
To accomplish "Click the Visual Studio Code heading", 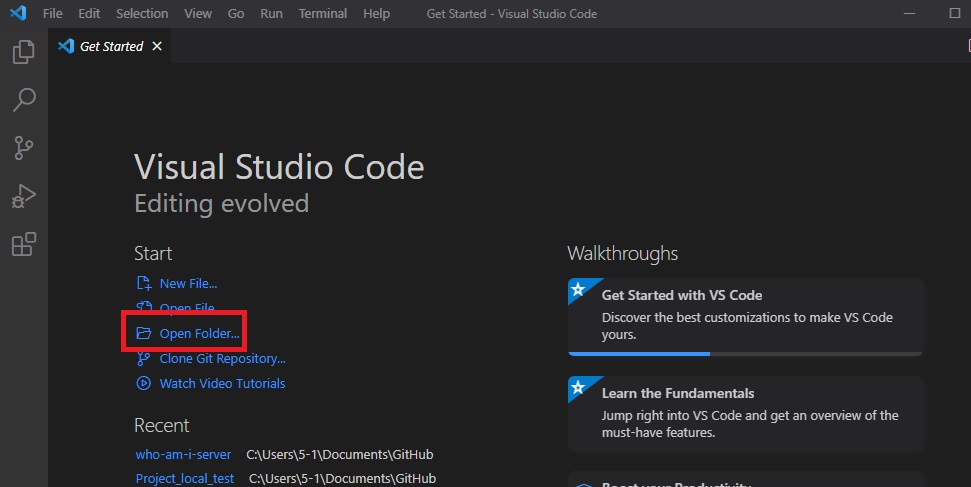I will 279,167.
